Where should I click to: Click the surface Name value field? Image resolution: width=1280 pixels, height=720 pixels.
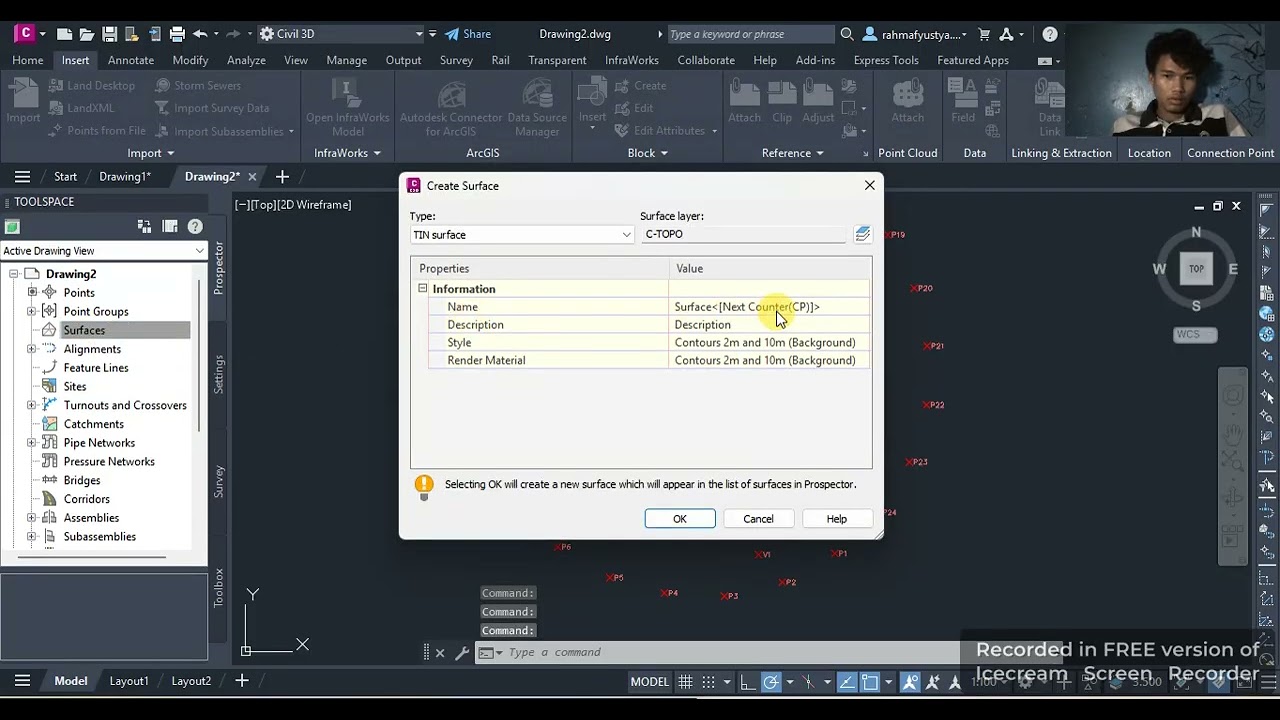tap(770, 307)
